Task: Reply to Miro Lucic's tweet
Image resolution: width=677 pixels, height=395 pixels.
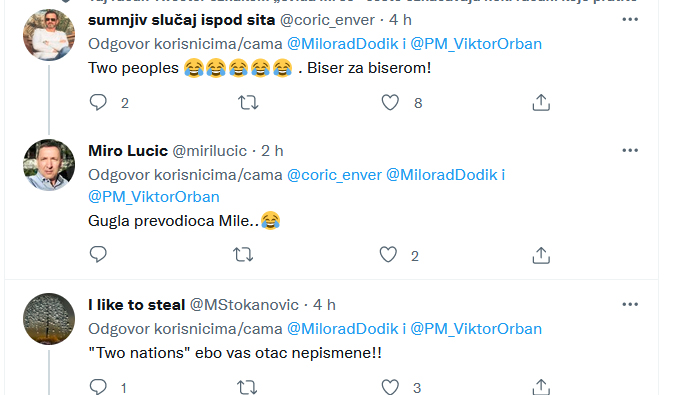Action: [98, 255]
